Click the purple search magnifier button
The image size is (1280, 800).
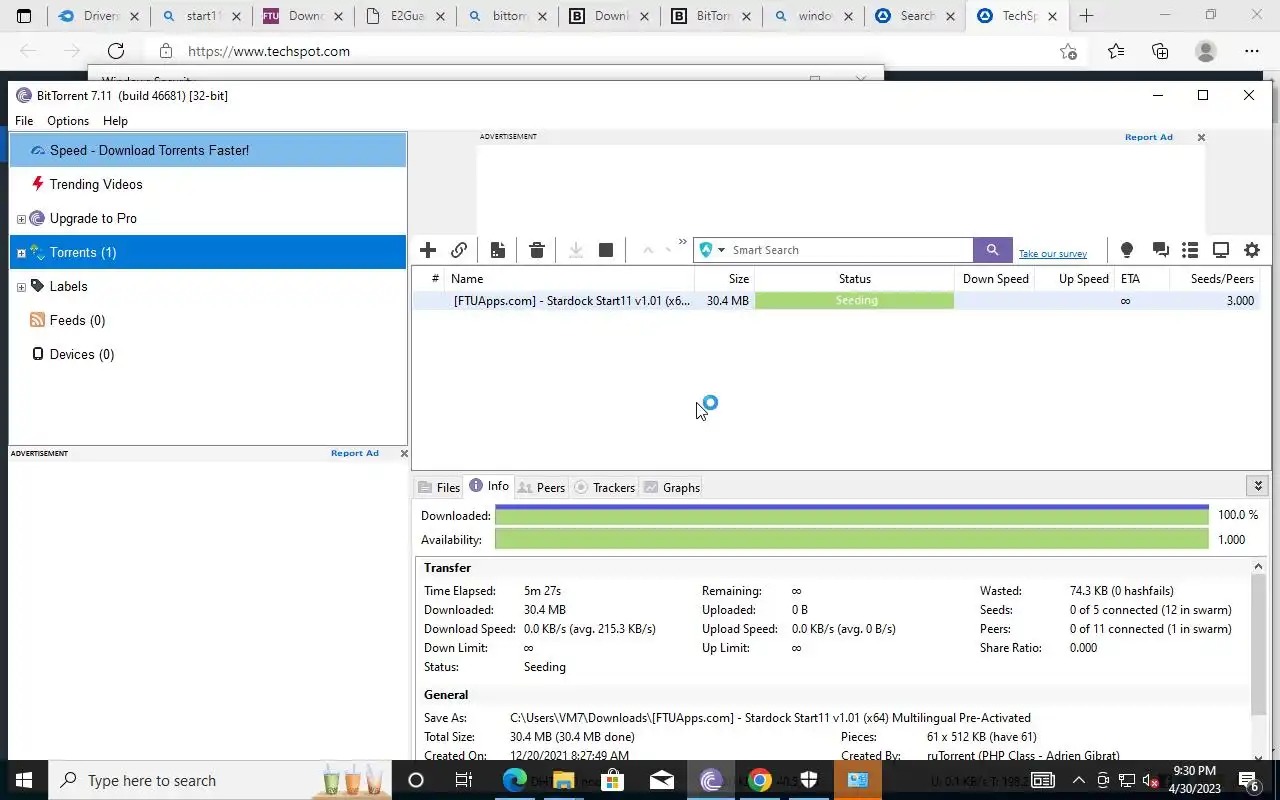click(x=992, y=250)
